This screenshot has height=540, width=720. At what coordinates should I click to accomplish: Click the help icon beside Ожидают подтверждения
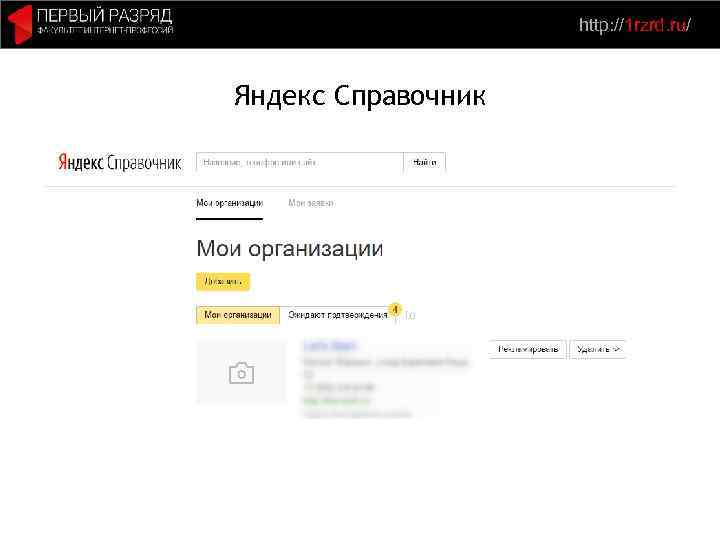pyautogui.click(x=411, y=315)
